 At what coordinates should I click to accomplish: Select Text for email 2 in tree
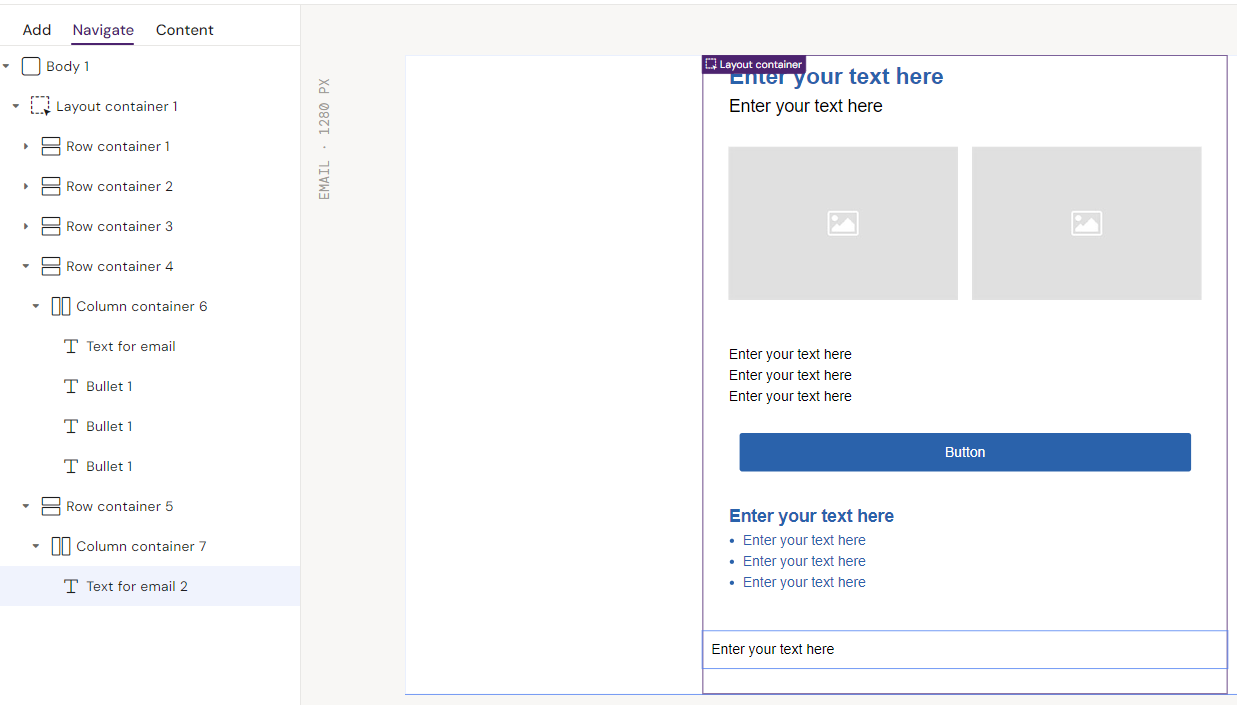tap(137, 586)
